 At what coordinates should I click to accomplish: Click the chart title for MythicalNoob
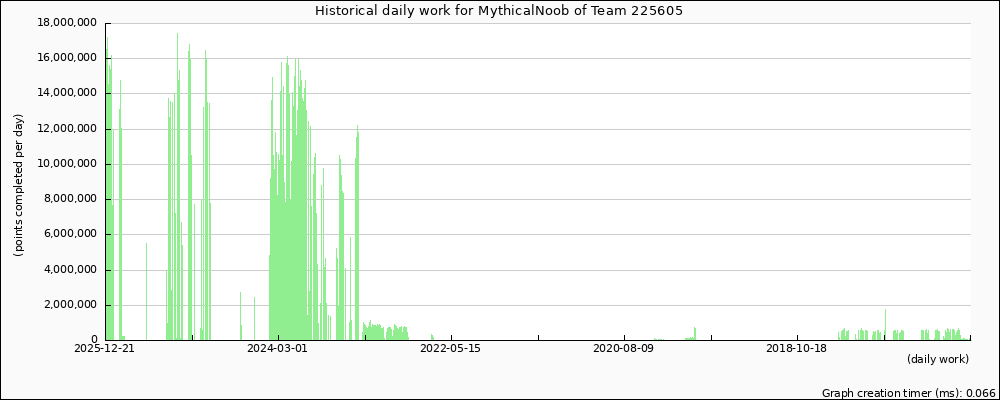point(500,11)
